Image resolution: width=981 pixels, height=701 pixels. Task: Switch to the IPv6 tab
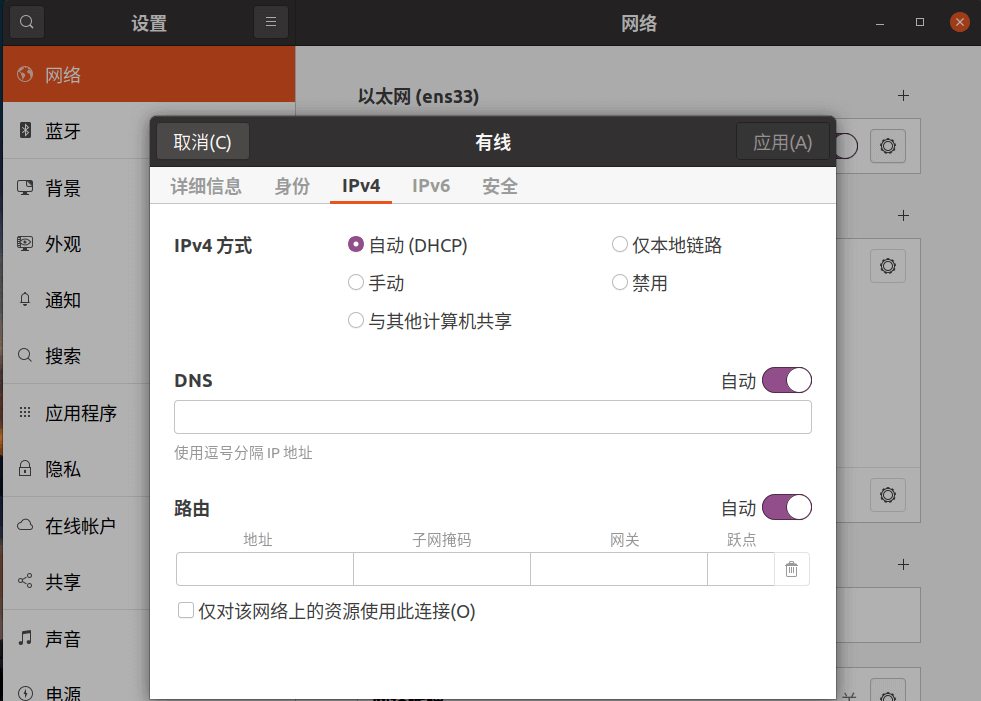click(431, 186)
